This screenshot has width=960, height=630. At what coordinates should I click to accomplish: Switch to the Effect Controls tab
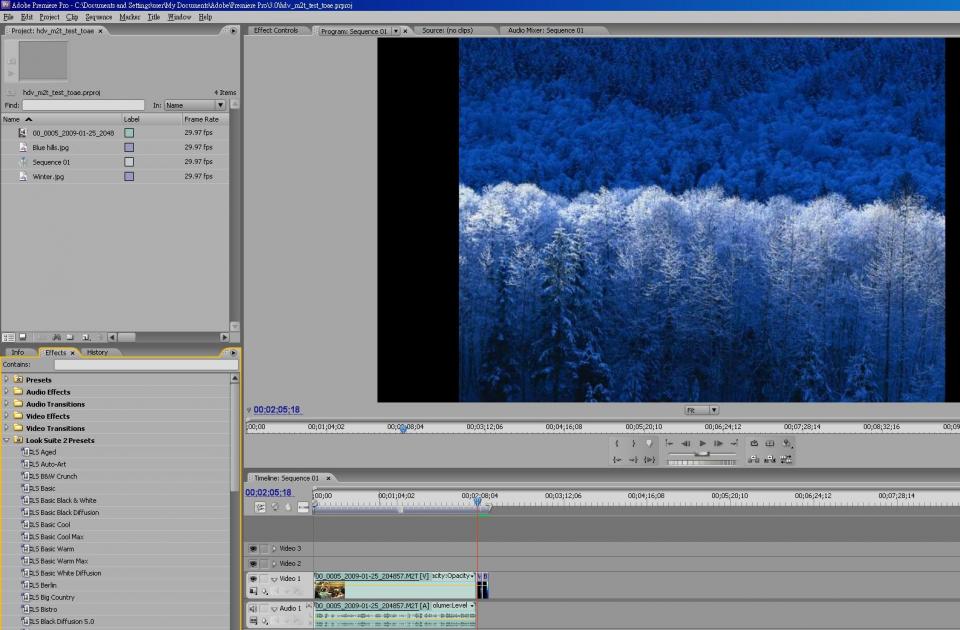[x=276, y=30]
